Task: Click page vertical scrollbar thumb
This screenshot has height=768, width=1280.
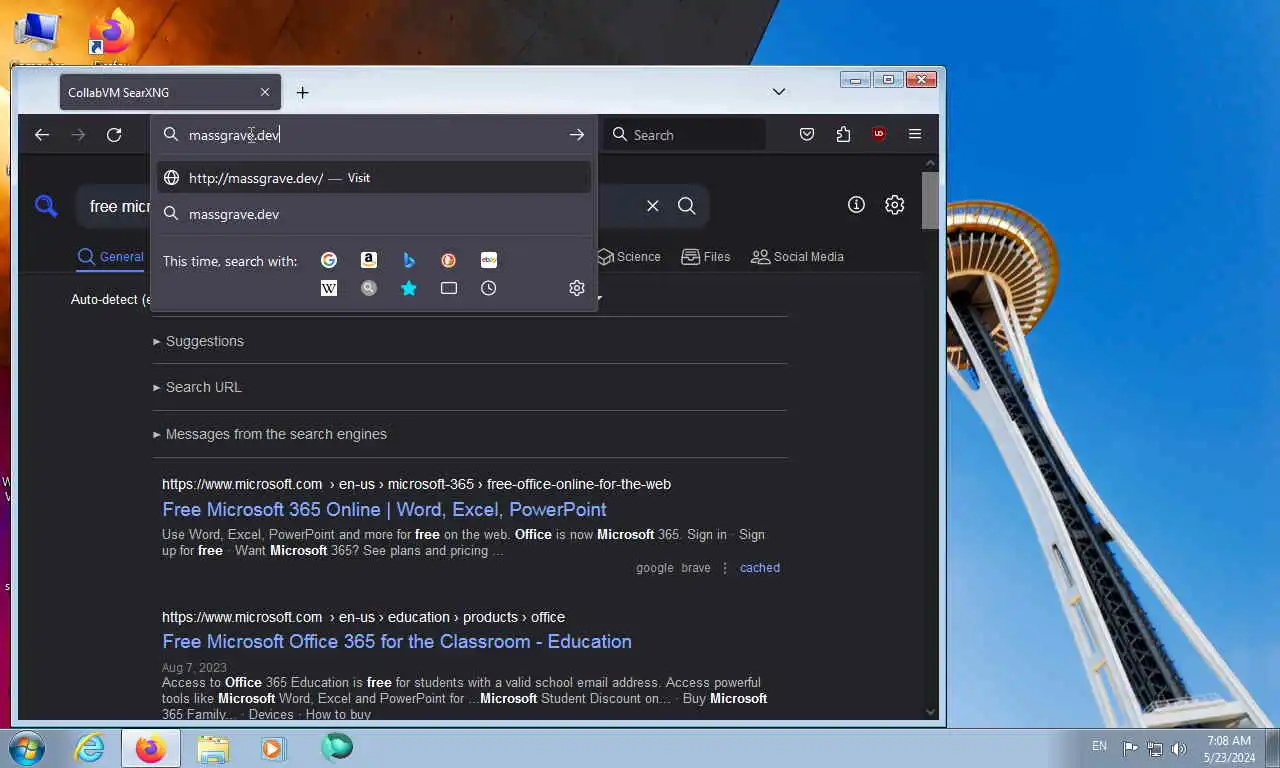Action: [x=930, y=200]
